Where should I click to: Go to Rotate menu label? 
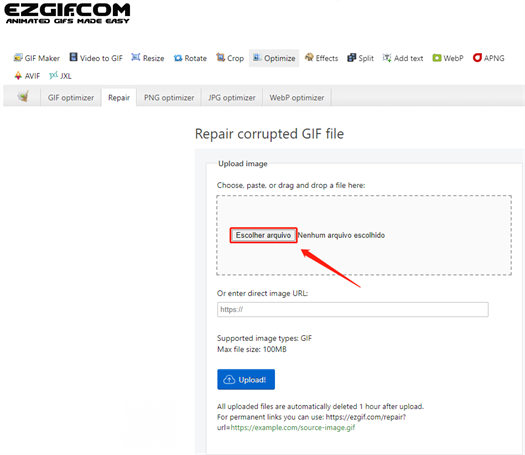196,58
